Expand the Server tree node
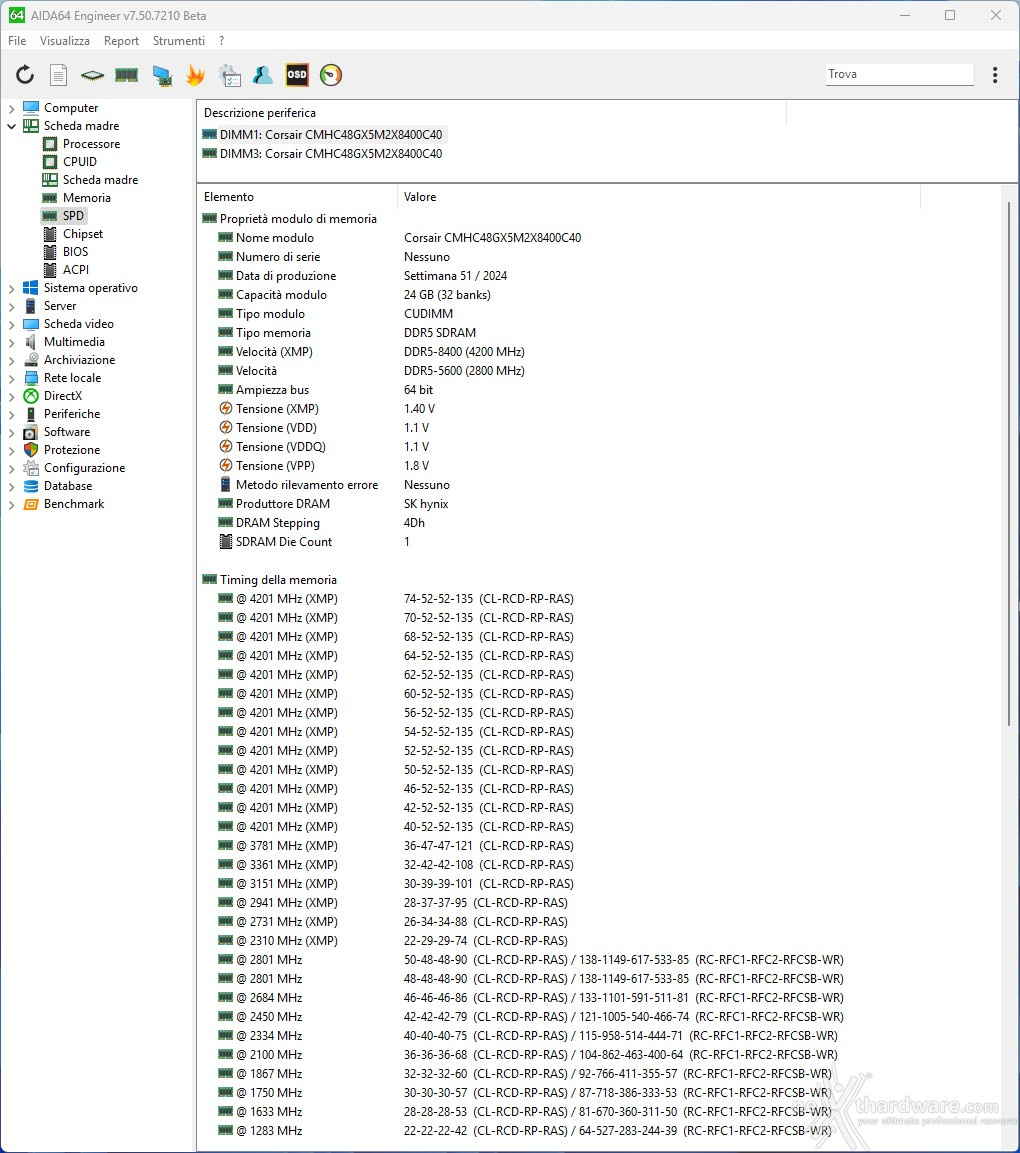Viewport: 1020px width, 1153px height. pos(11,307)
